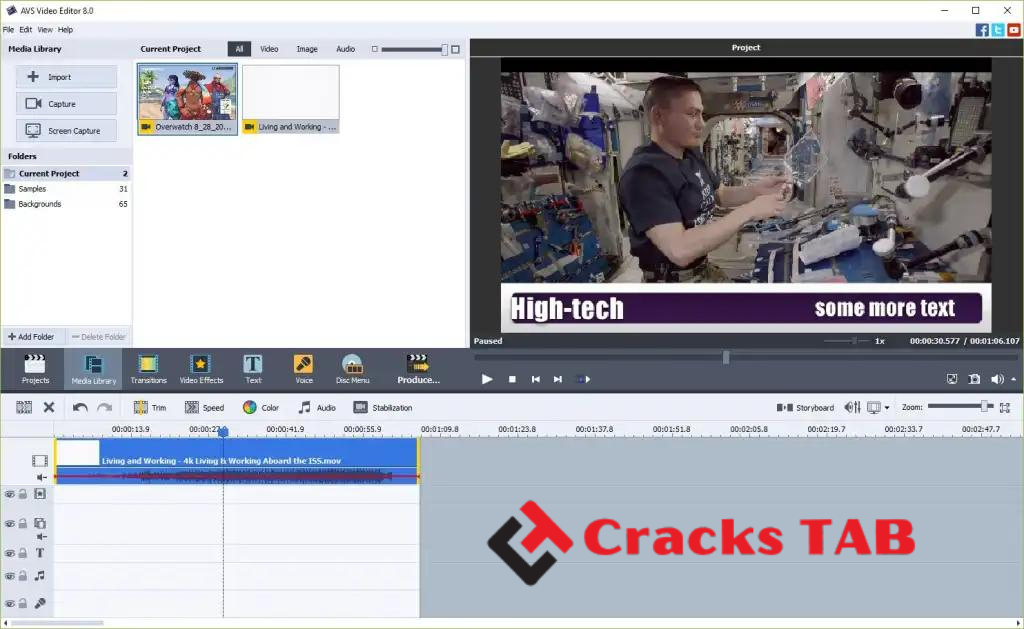This screenshot has width=1024, height=629.
Task: Click the Produce... button
Action: tap(419, 369)
